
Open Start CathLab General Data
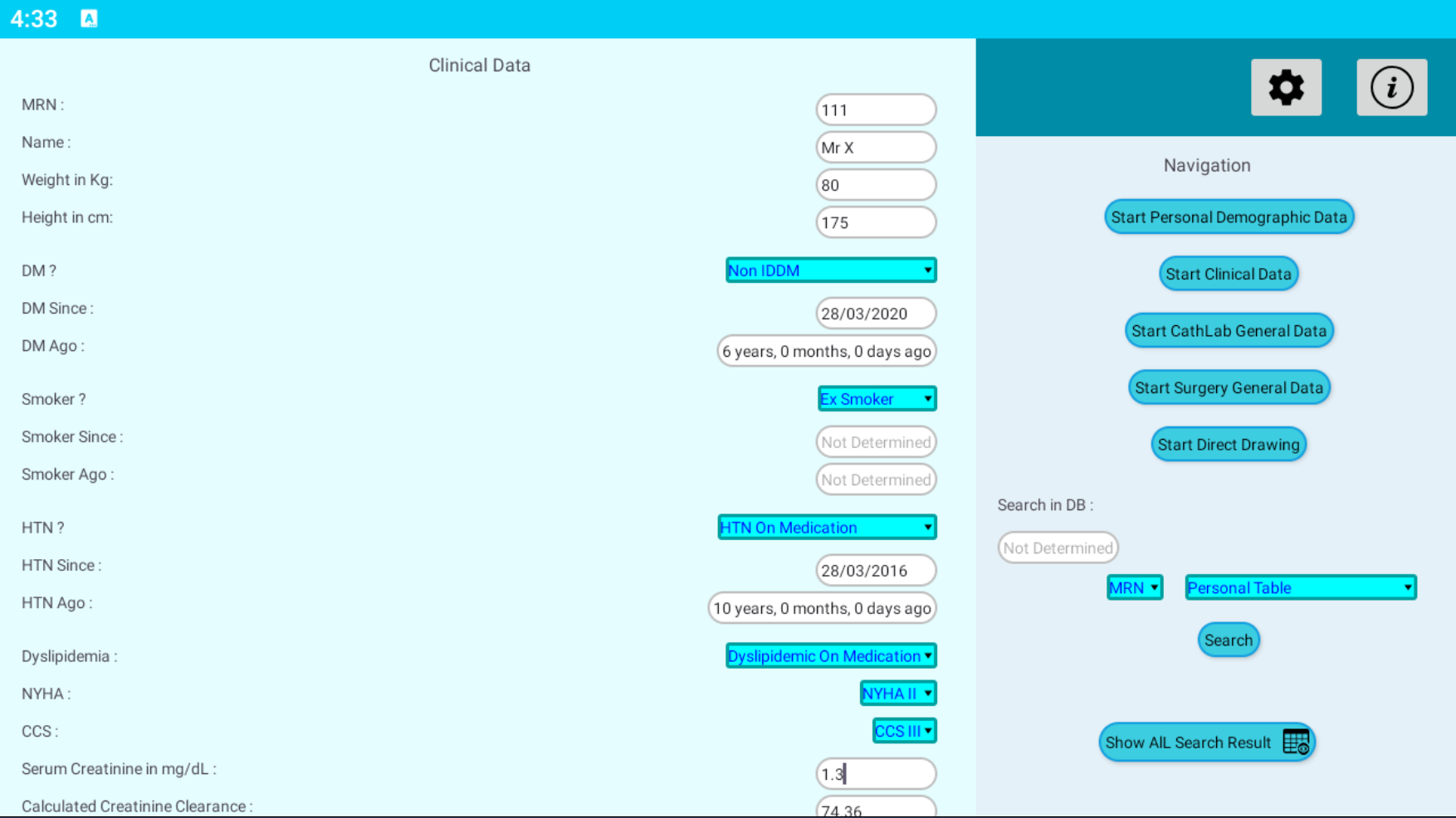(x=1229, y=331)
